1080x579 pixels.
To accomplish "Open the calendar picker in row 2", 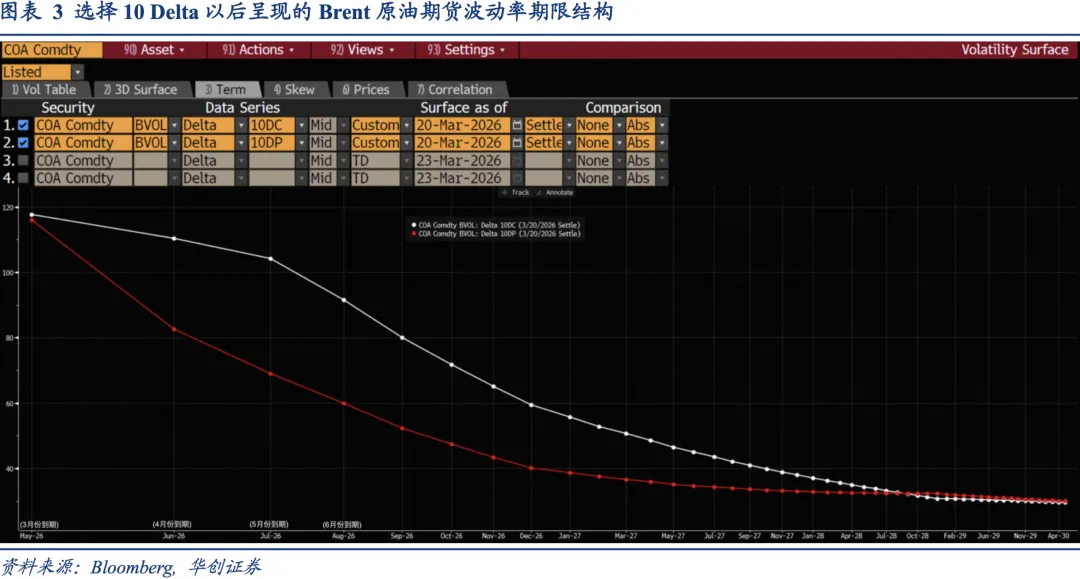I will [x=517, y=143].
